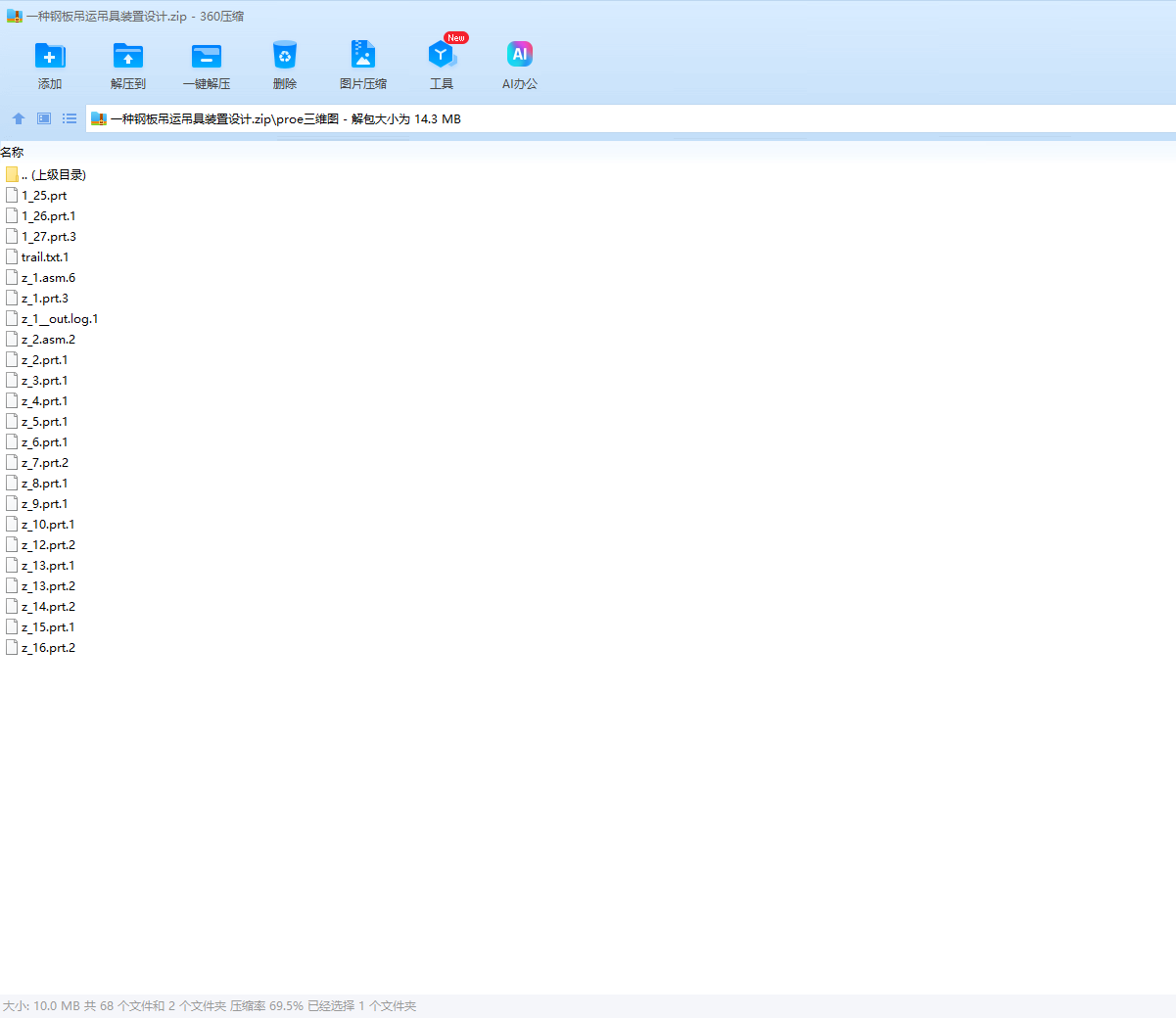Switch to the thumbnail view icon
Image resolution: width=1176 pixels, height=1018 pixels.
(44, 118)
